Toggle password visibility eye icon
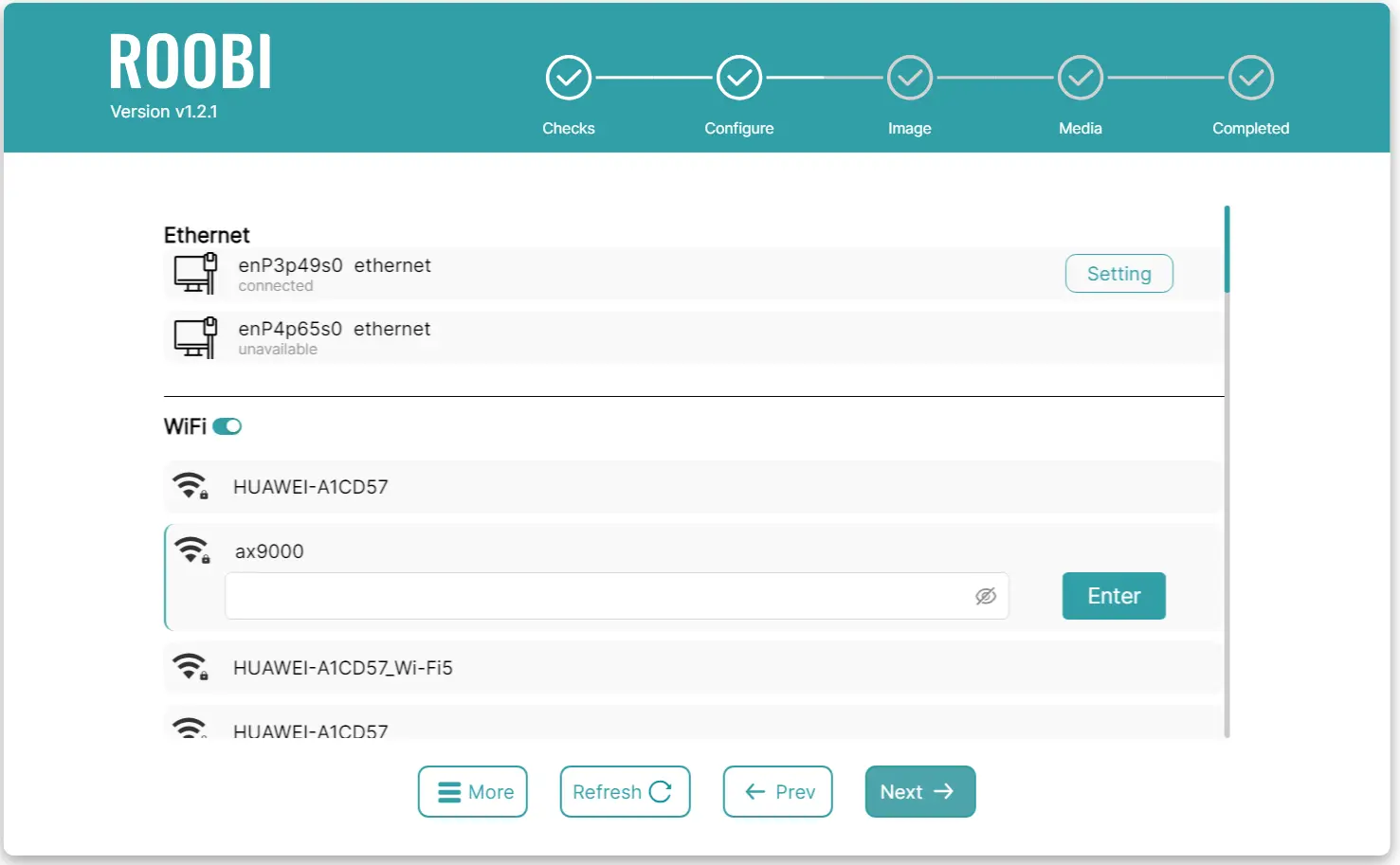Viewport: 1400px width, 865px height. (x=986, y=596)
